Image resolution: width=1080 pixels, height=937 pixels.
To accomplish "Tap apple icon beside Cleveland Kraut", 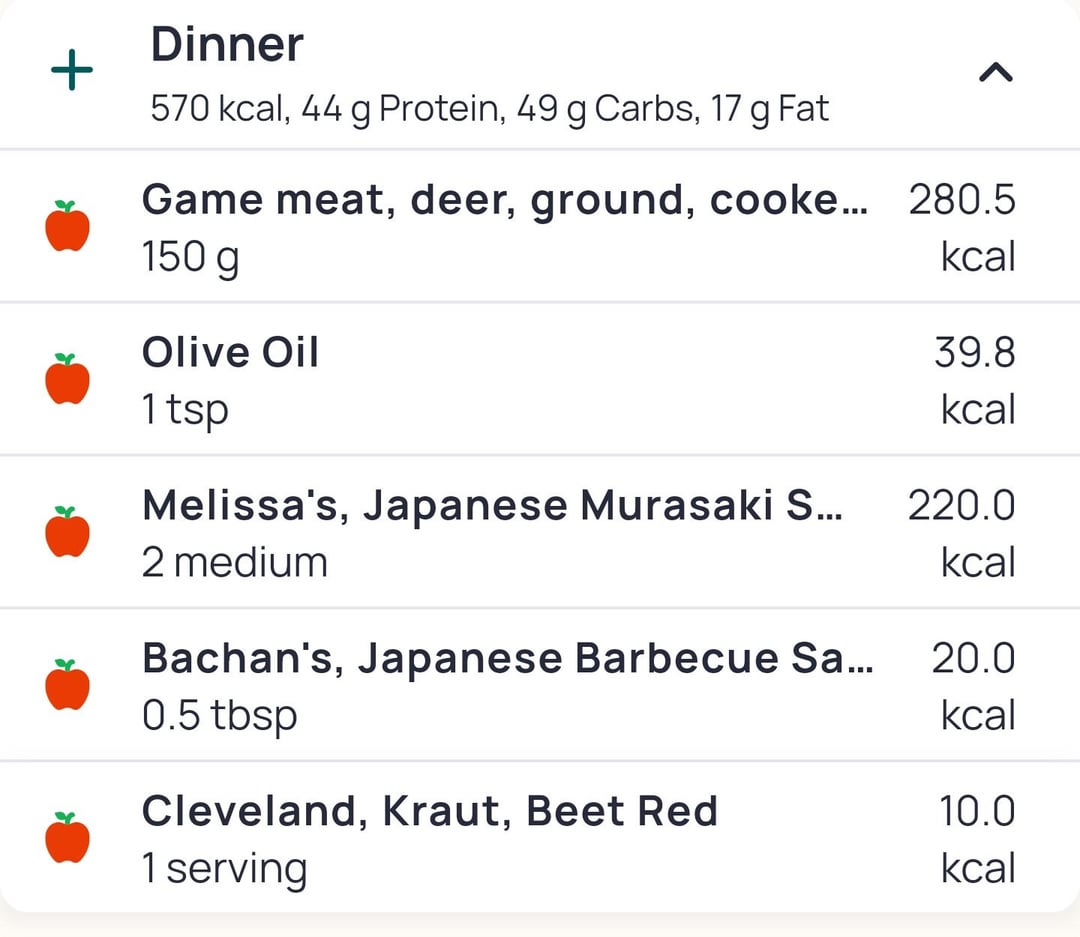I will click(x=68, y=838).
